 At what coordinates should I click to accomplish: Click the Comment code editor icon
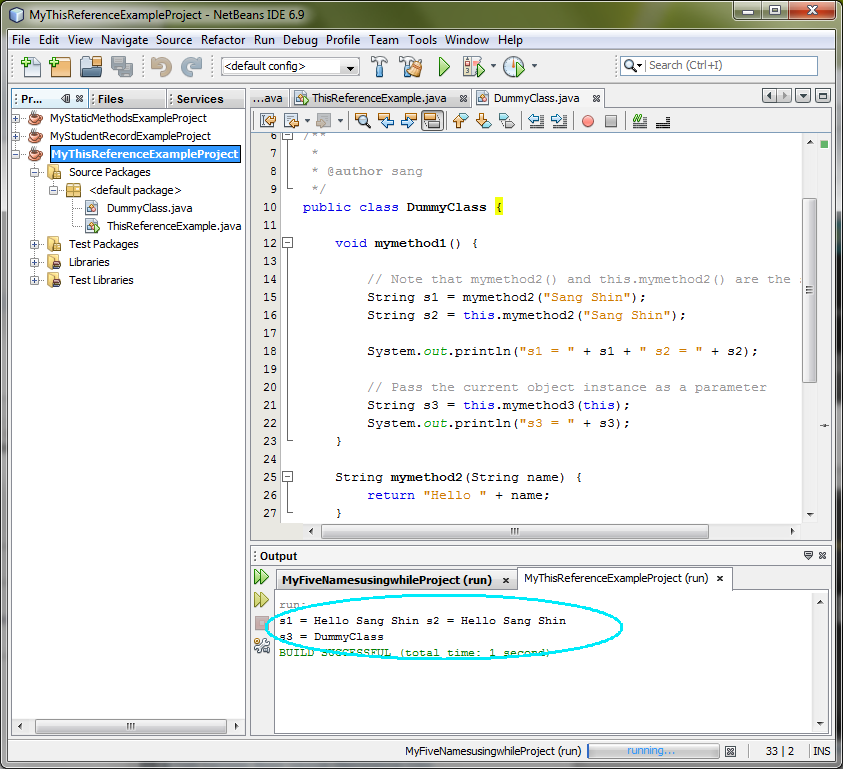coord(639,121)
